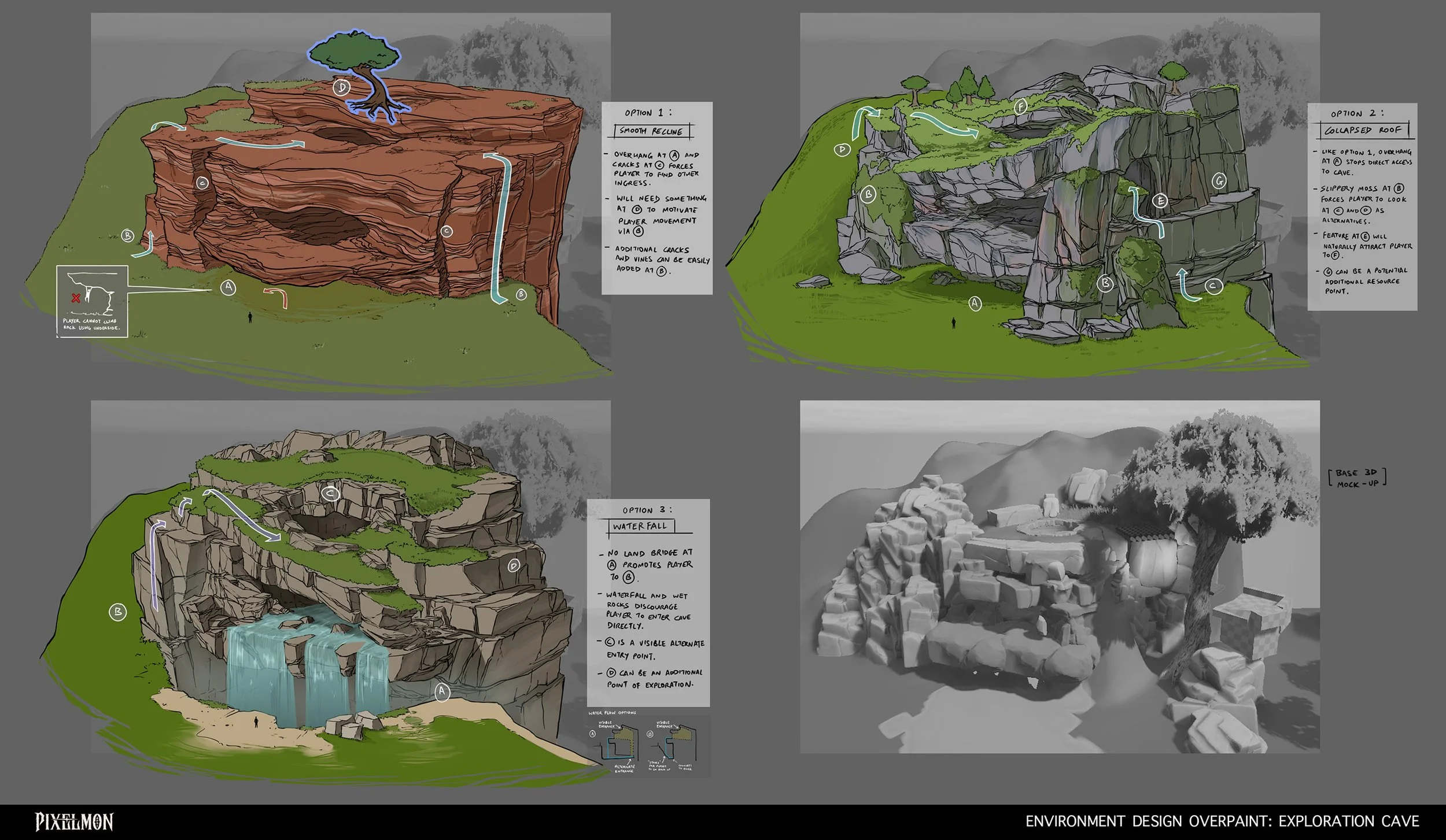Click circled marker G on the mossy cliff

click(1219, 181)
